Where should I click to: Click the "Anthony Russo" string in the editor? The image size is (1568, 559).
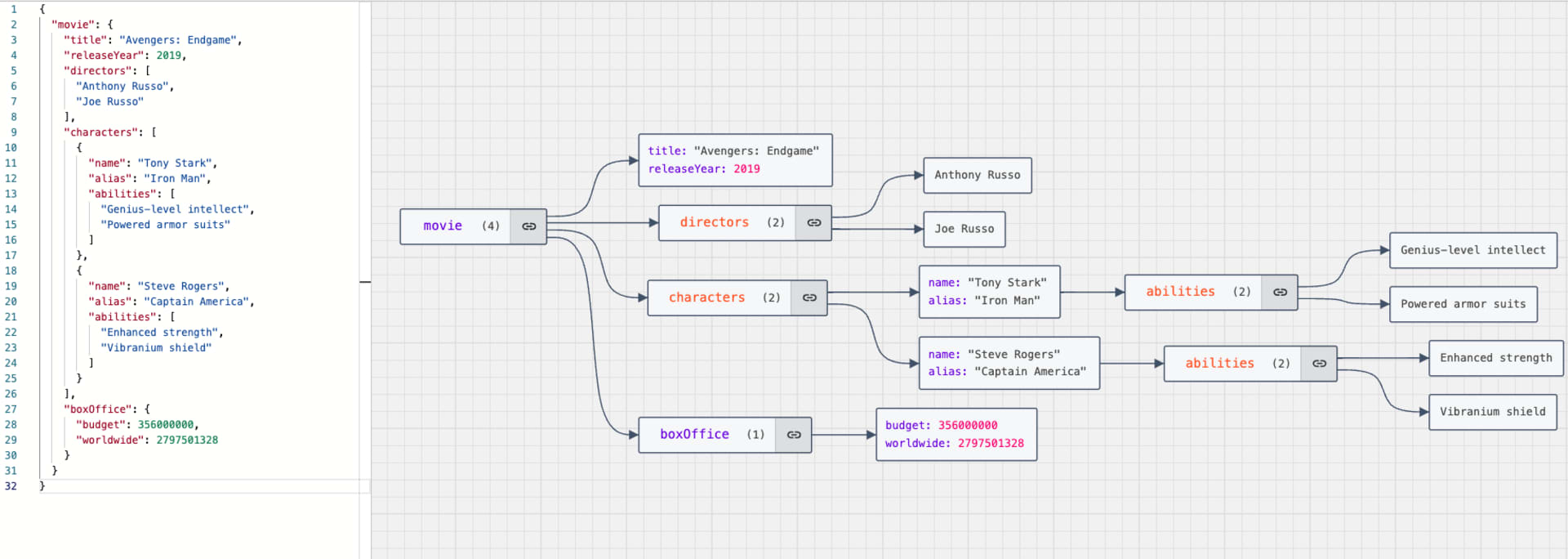click(122, 87)
